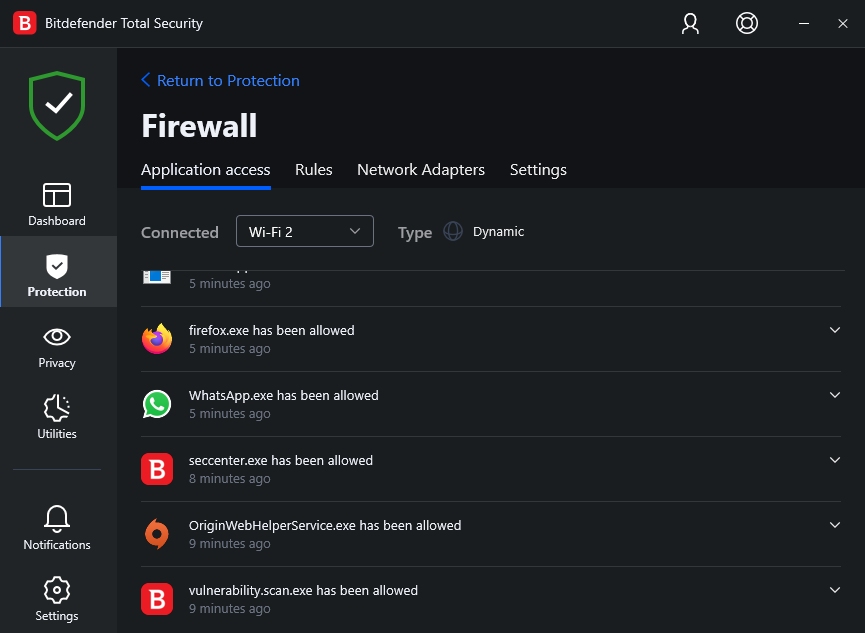Click the WhatsApp application icon

point(157,404)
